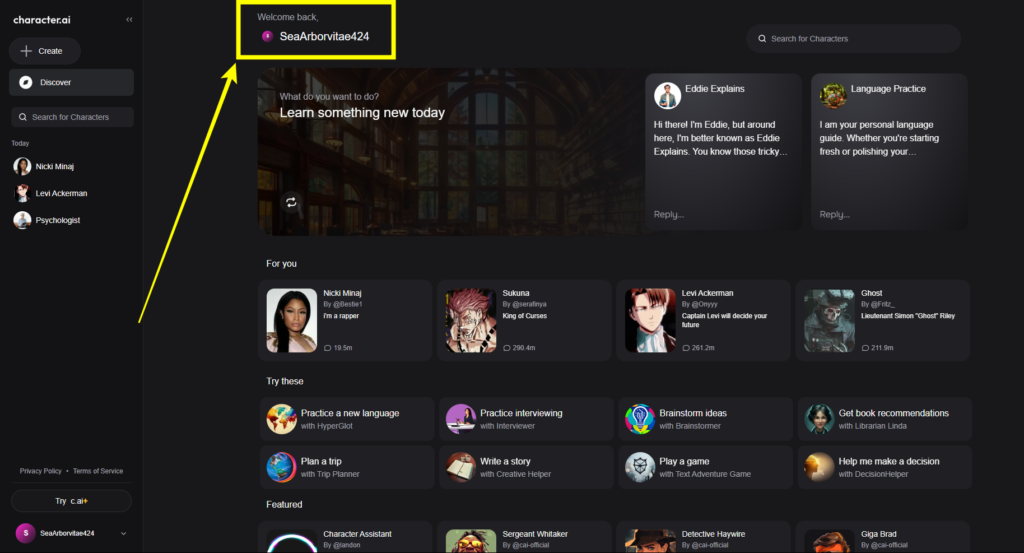
Task: Open Nicki Minaj For you card thumbnail
Action: point(291,321)
